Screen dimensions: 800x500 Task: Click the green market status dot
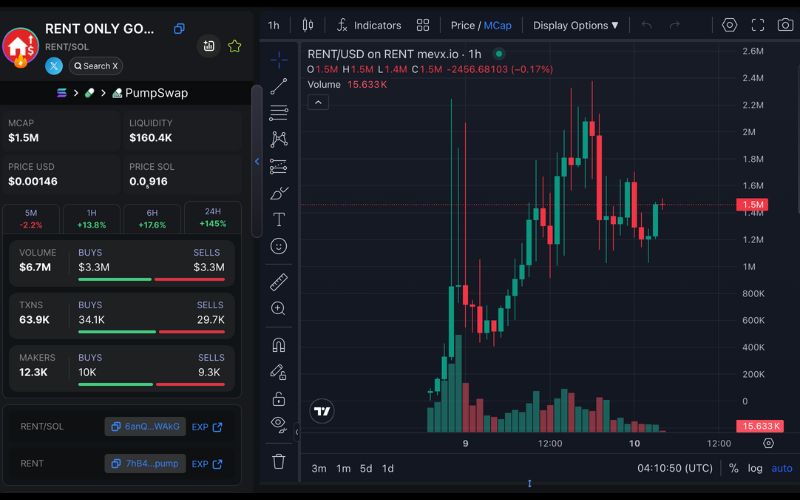click(499, 54)
